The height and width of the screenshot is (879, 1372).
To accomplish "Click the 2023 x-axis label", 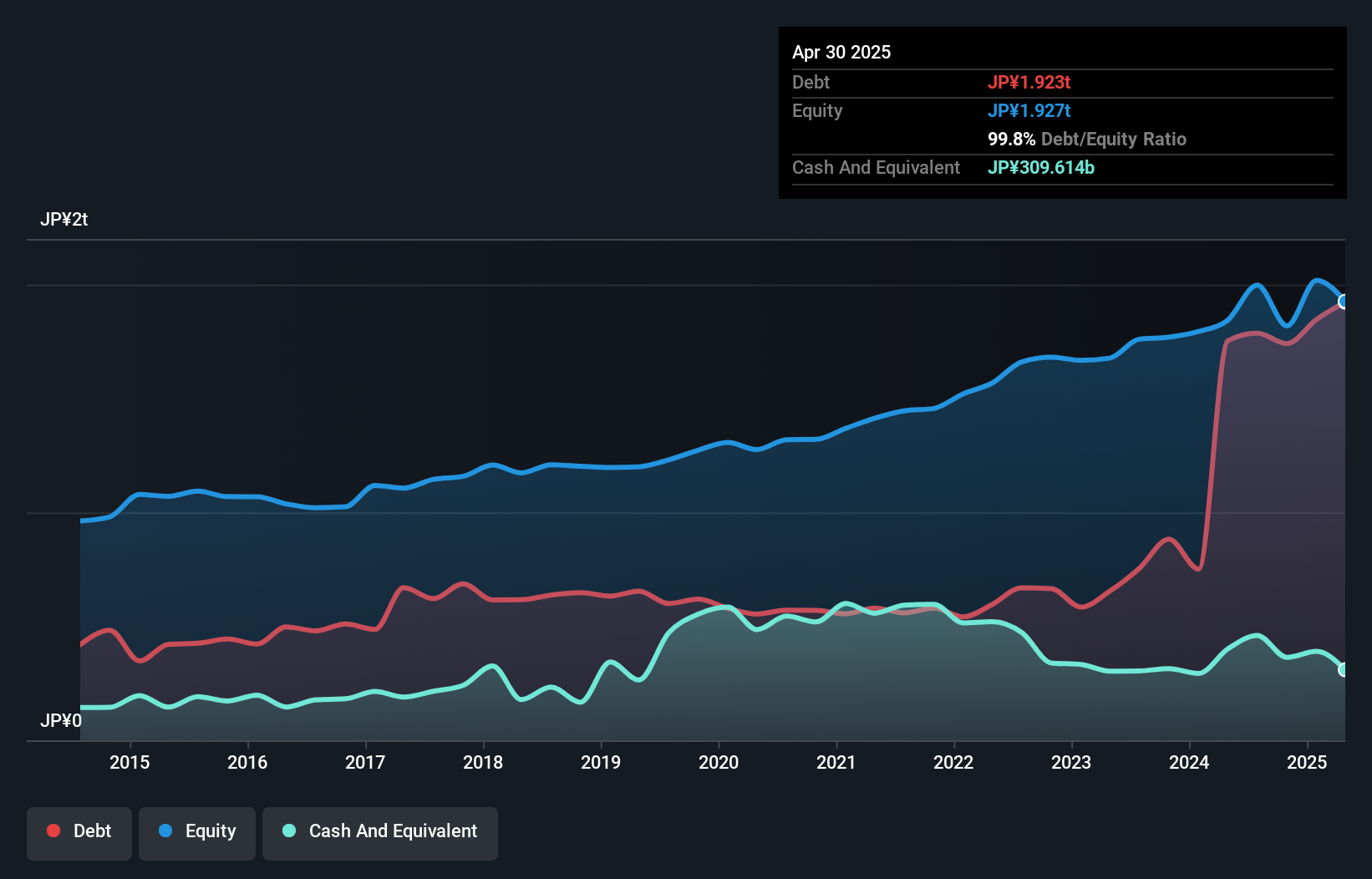I will 1071,762.
